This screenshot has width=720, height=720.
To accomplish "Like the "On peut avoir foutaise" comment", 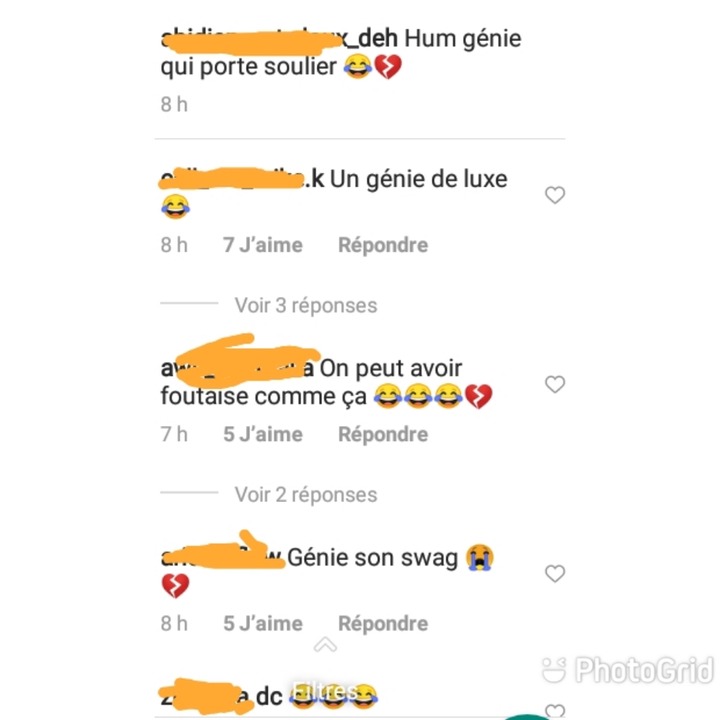I will tap(555, 384).
